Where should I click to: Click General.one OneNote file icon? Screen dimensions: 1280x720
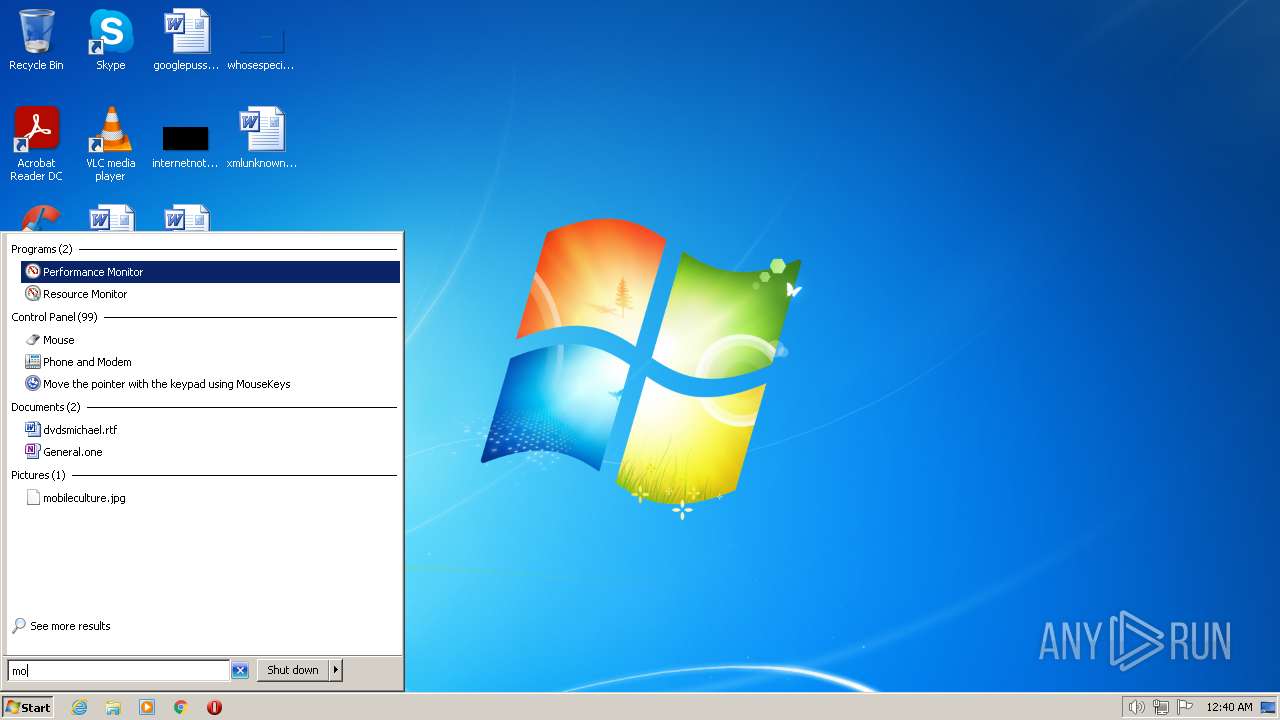[x=33, y=452]
